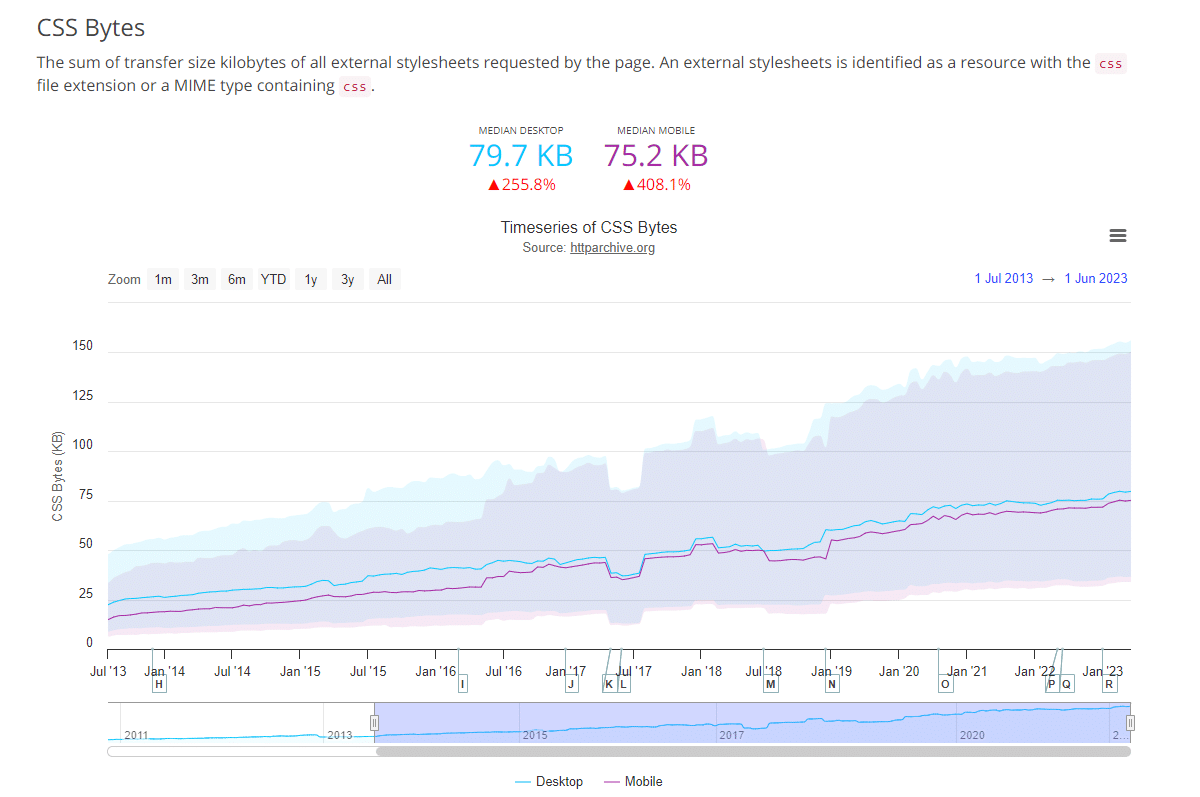Select the J annotation flag on timeline

571,684
